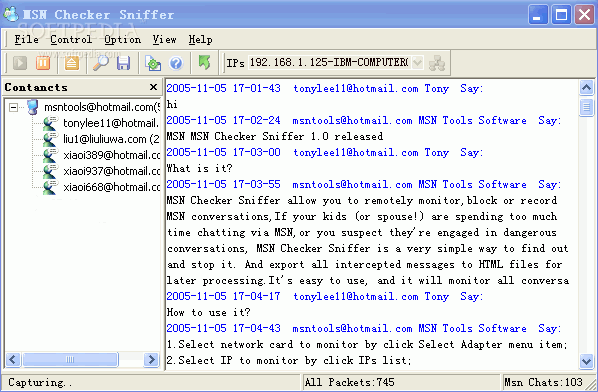
Task: Select the msntools@hotmail.com root account
Action: click(x=102, y=107)
